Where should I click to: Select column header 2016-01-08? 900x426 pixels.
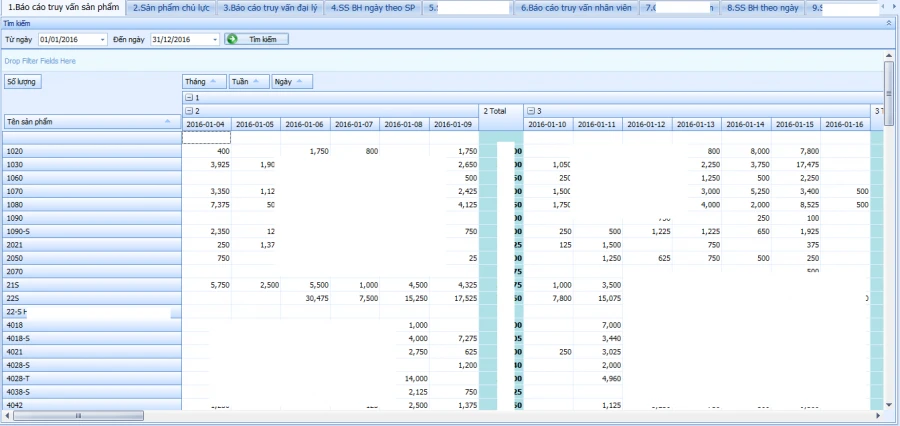(x=404, y=124)
